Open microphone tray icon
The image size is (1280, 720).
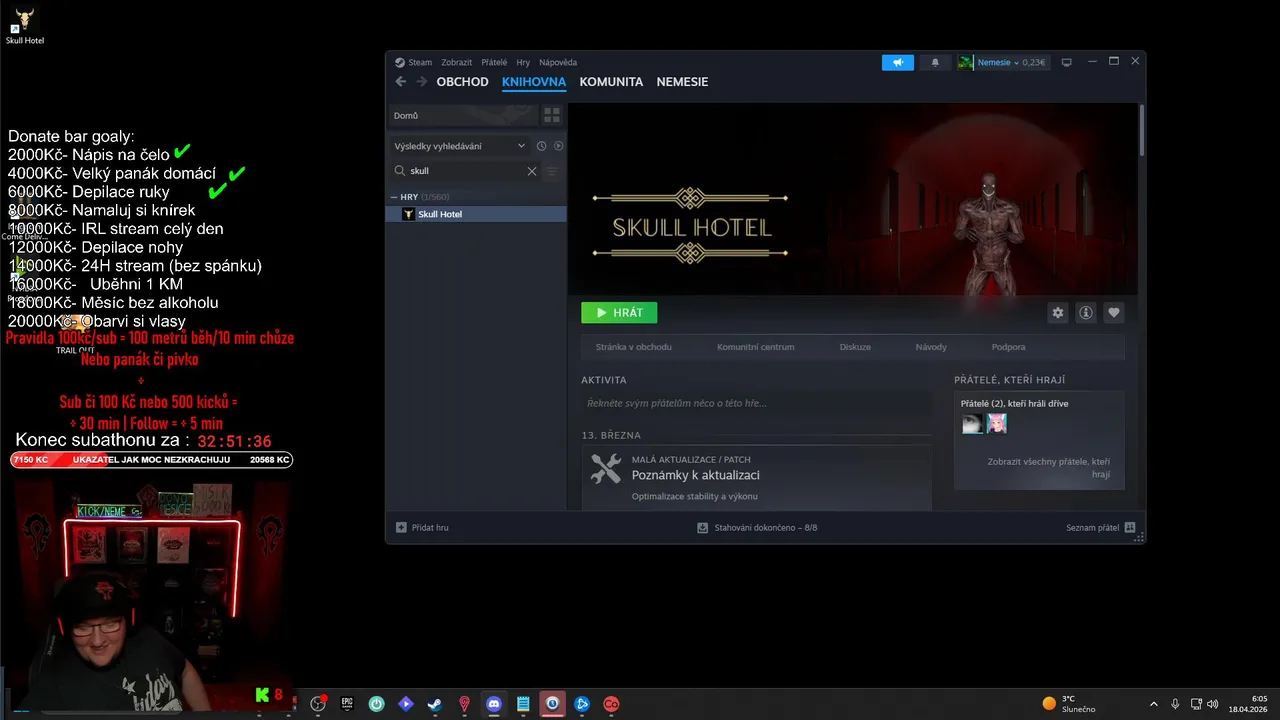pos(1175,704)
